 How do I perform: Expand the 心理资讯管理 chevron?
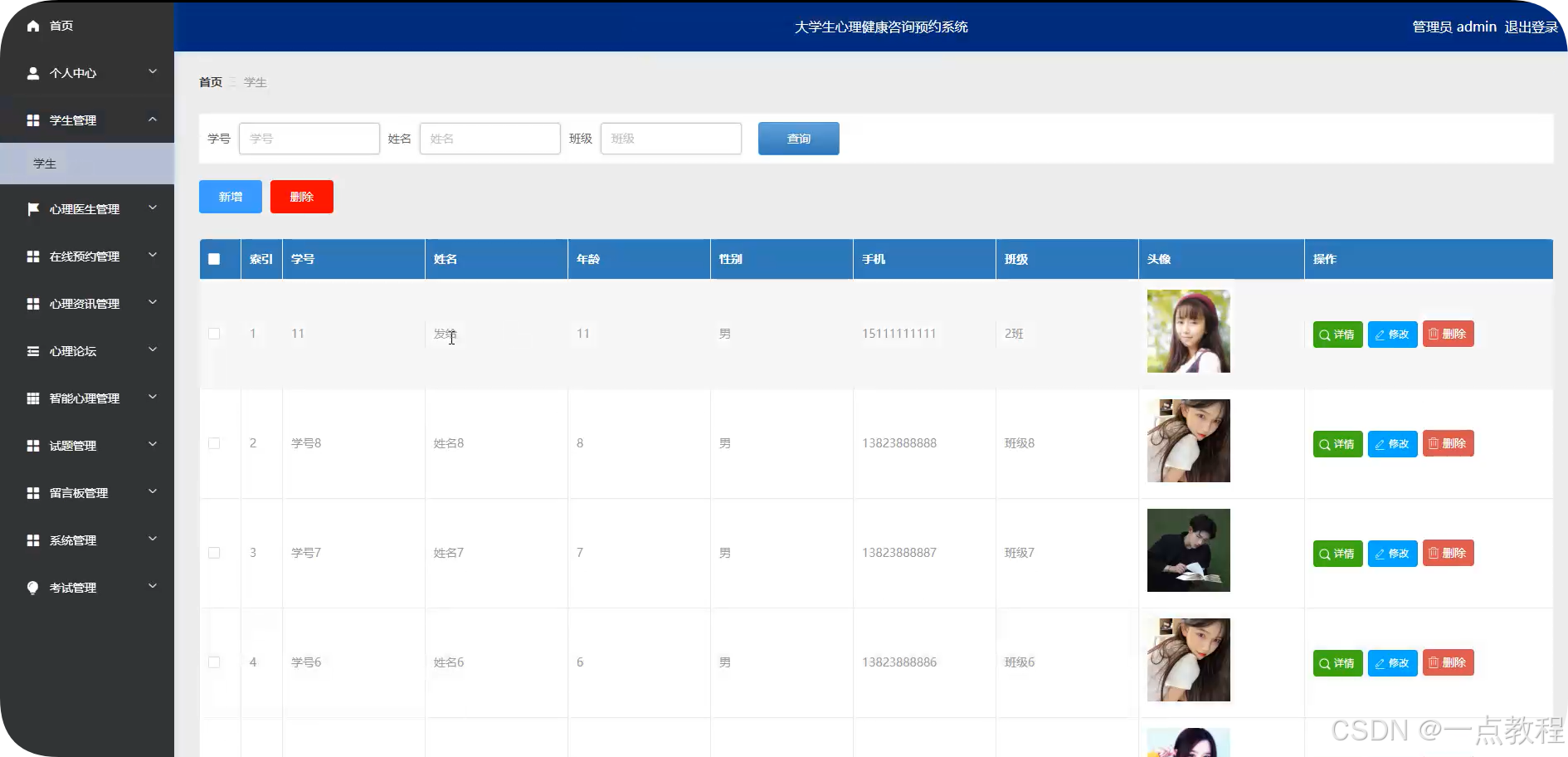pos(153,303)
